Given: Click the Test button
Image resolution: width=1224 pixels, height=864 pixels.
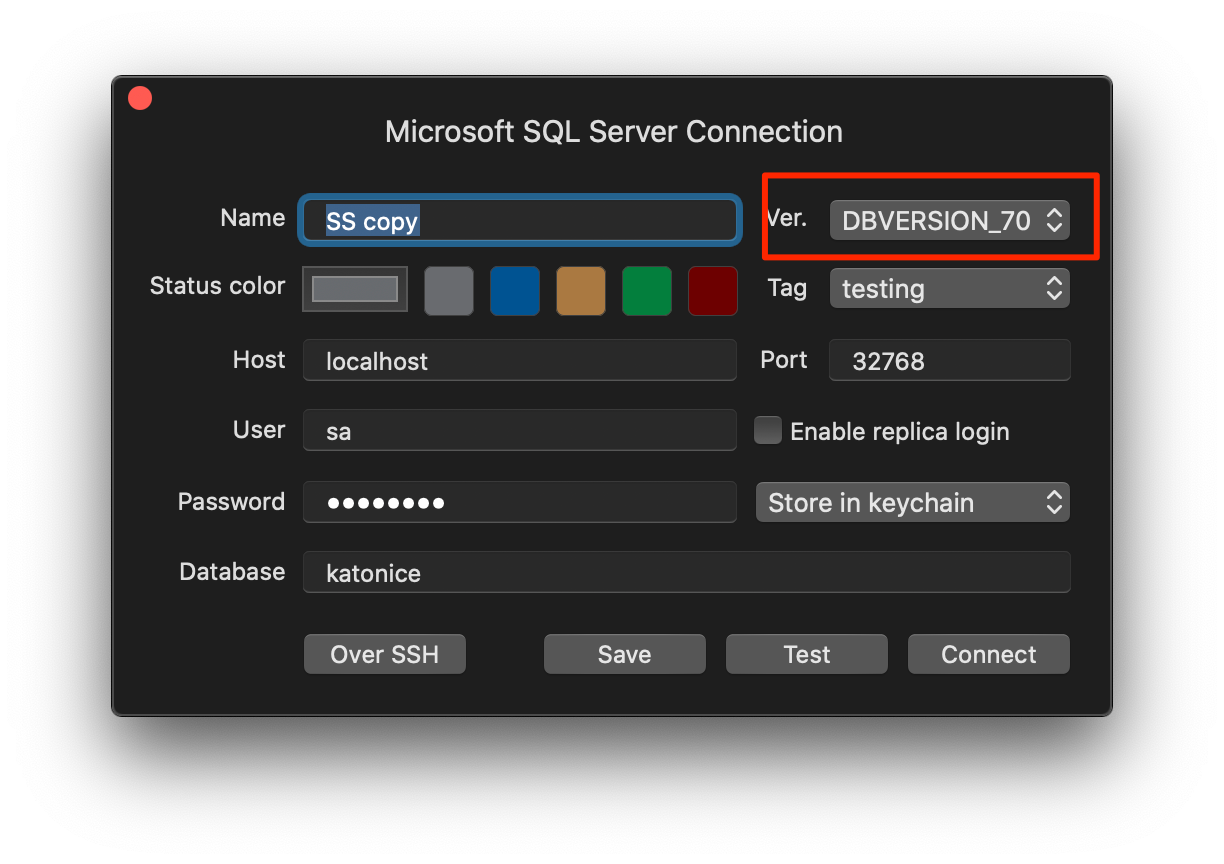Looking at the screenshot, I should point(806,654).
